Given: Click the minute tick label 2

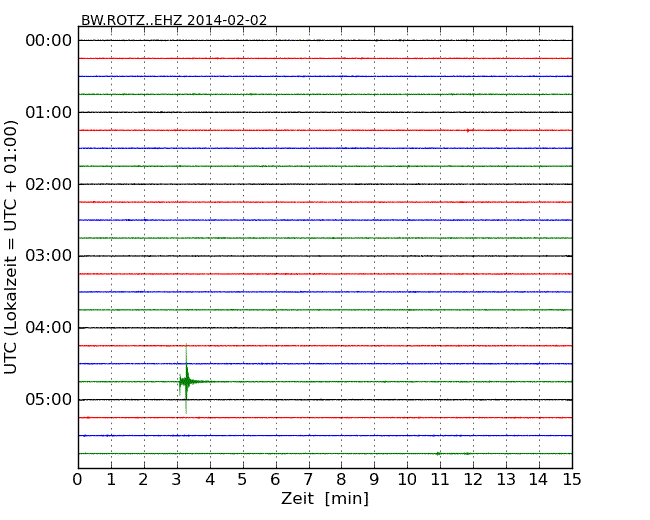Looking at the screenshot, I should pyautogui.click(x=143, y=480).
